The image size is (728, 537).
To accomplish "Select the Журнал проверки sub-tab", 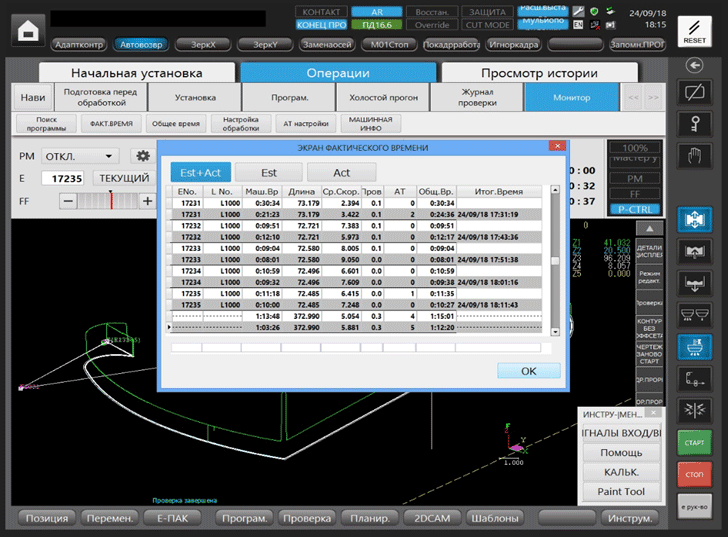I will pyautogui.click(x=477, y=97).
